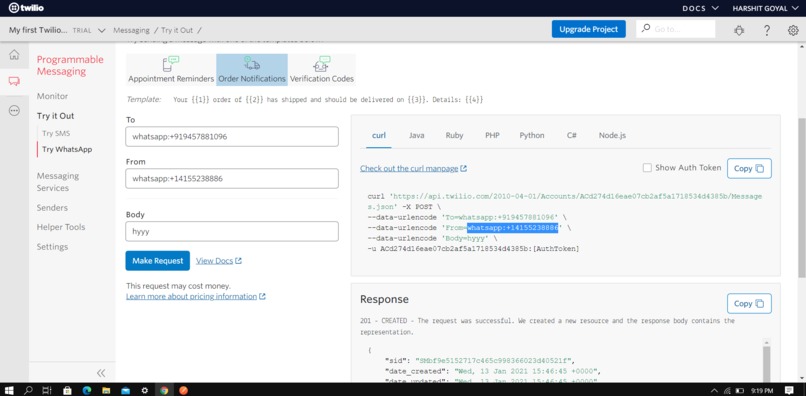Select the Order Notifications template
This screenshot has height=396, width=806.
pyautogui.click(x=252, y=70)
